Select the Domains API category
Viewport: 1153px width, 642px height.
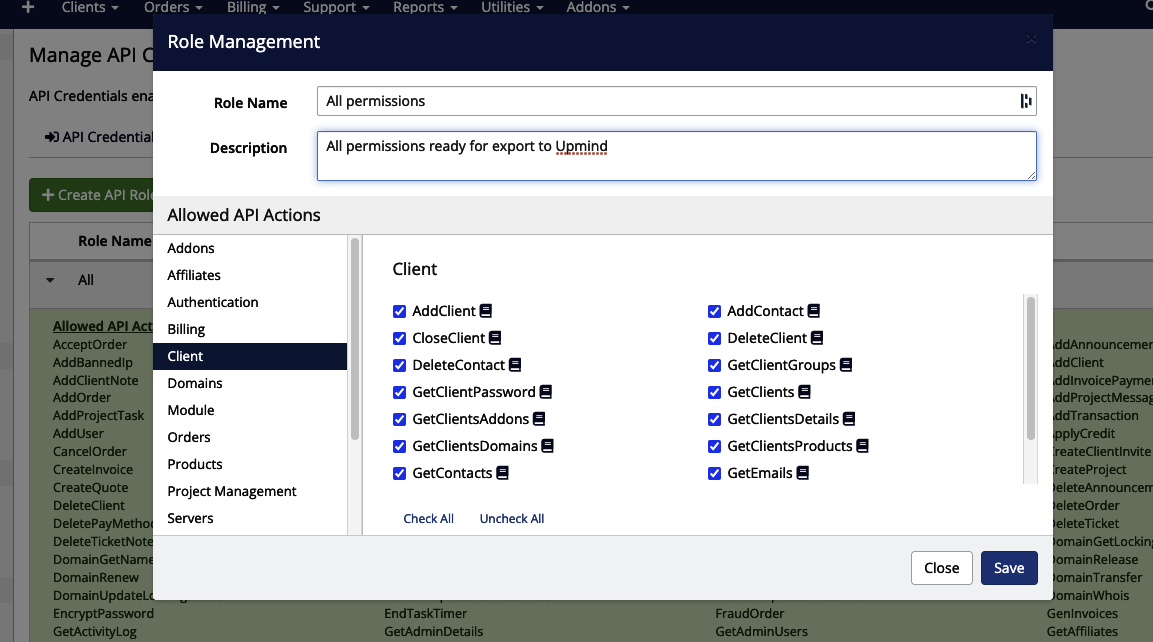click(x=250, y=383)
